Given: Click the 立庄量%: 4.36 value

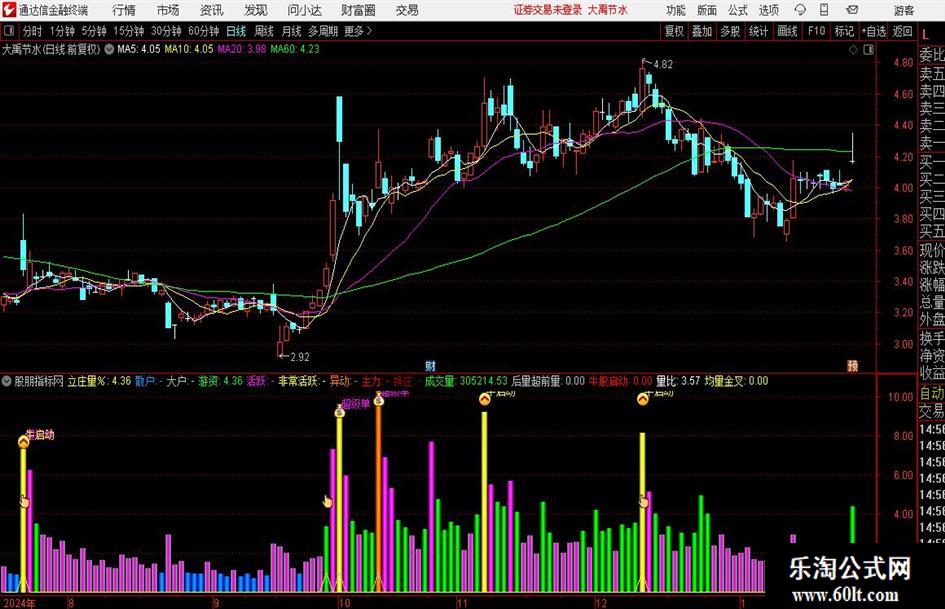Looking at the screenshot, I should coord(99,380).
